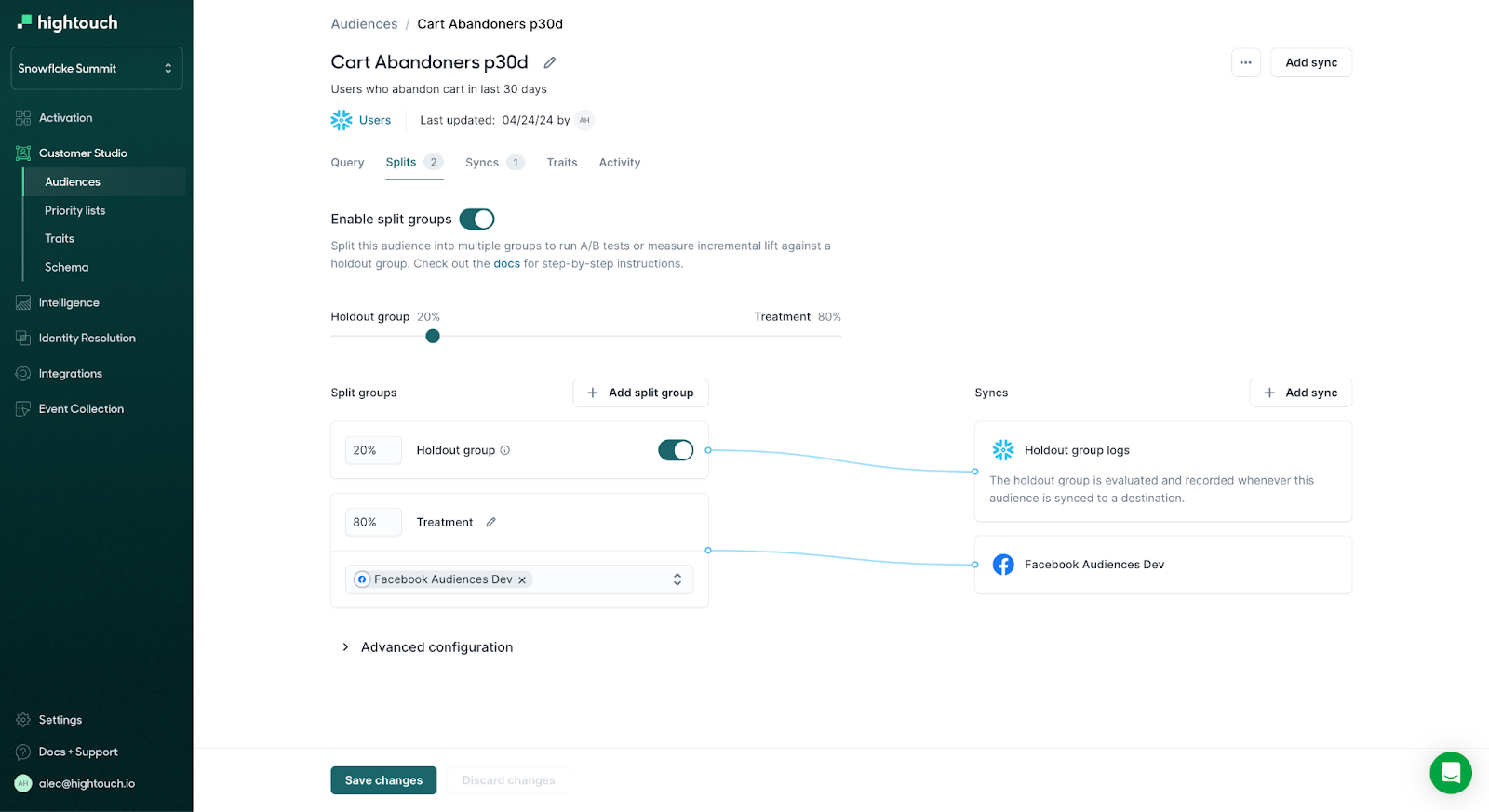Click the Snowflake Users model icon
1489x812 pixels.
click(x=342, y=120)
